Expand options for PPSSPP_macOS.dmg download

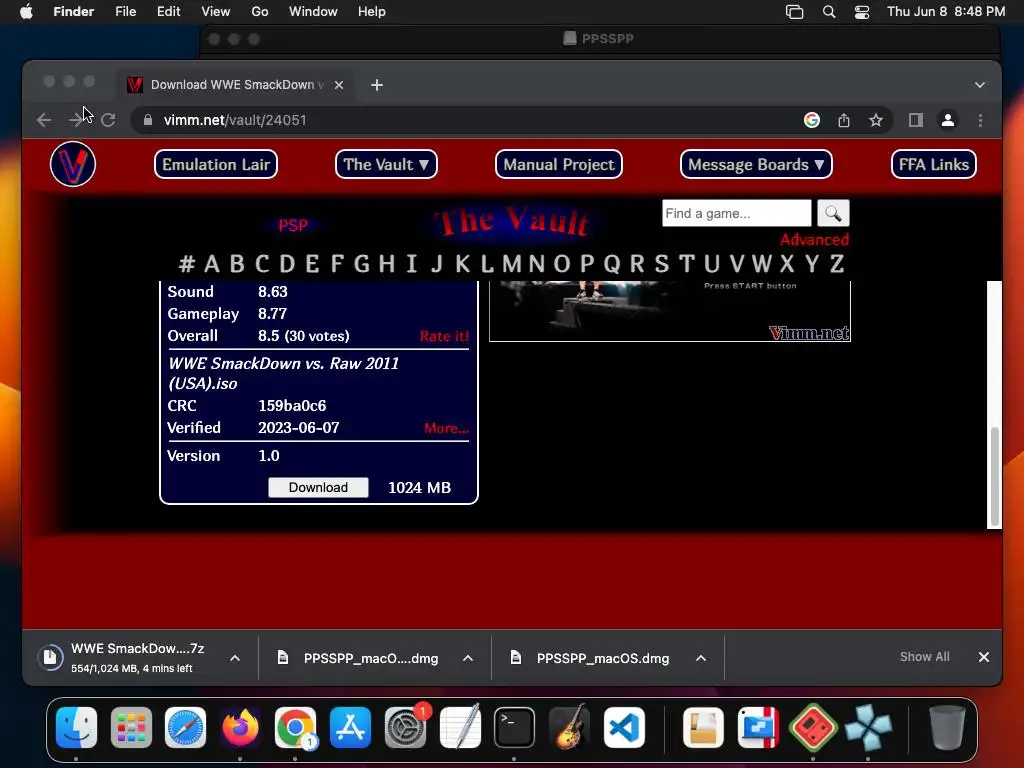[701, 658]
